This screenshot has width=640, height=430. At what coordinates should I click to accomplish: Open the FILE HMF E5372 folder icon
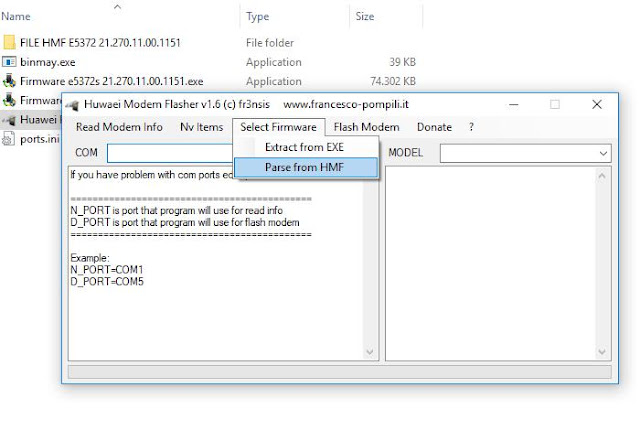pos(9,42)
